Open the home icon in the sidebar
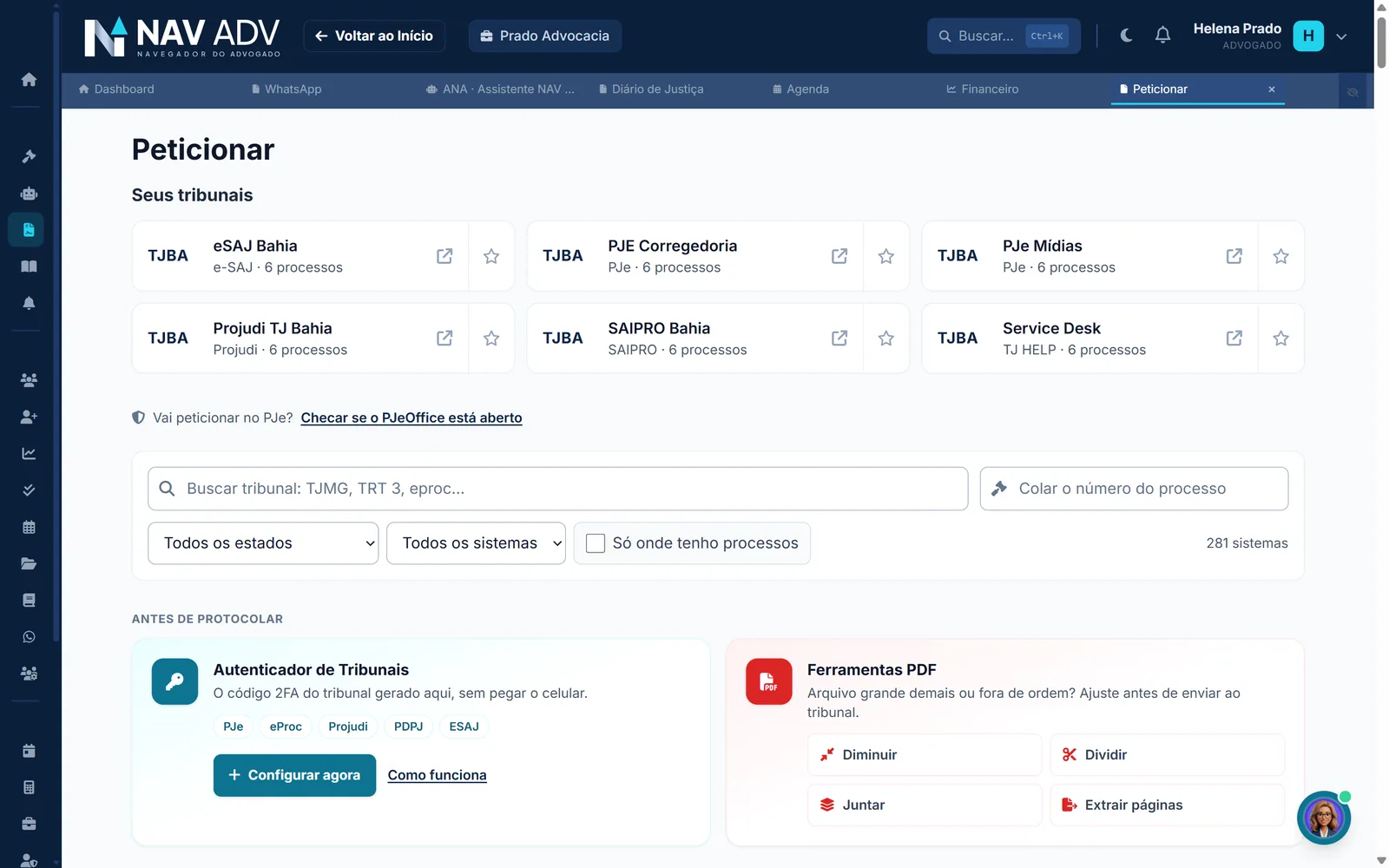 29,80
